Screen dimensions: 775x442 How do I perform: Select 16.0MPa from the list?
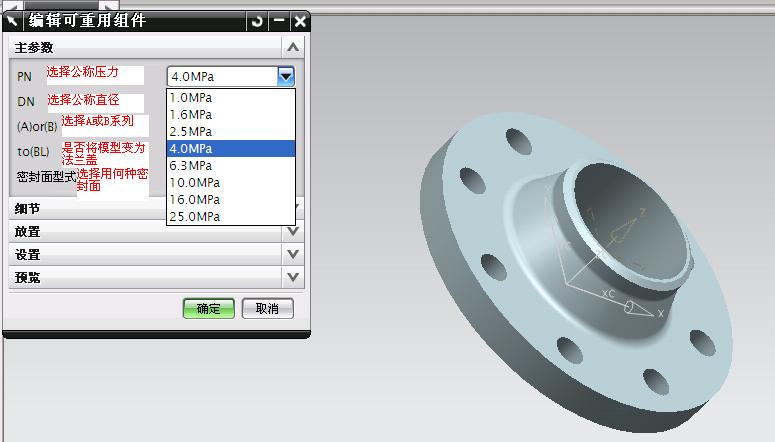[x=231, y=199]
